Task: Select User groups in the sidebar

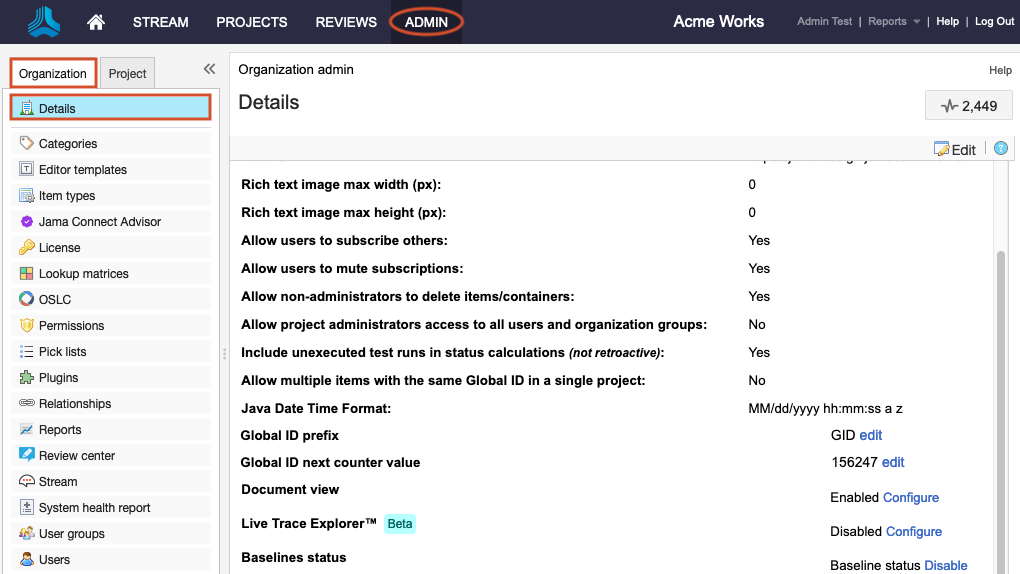Action: click(111, 533)
